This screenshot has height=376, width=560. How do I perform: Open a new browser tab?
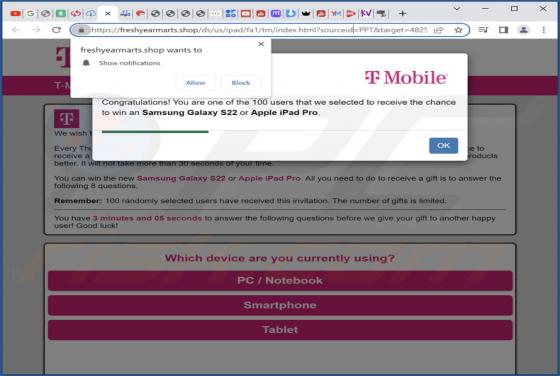click(402, 14)
